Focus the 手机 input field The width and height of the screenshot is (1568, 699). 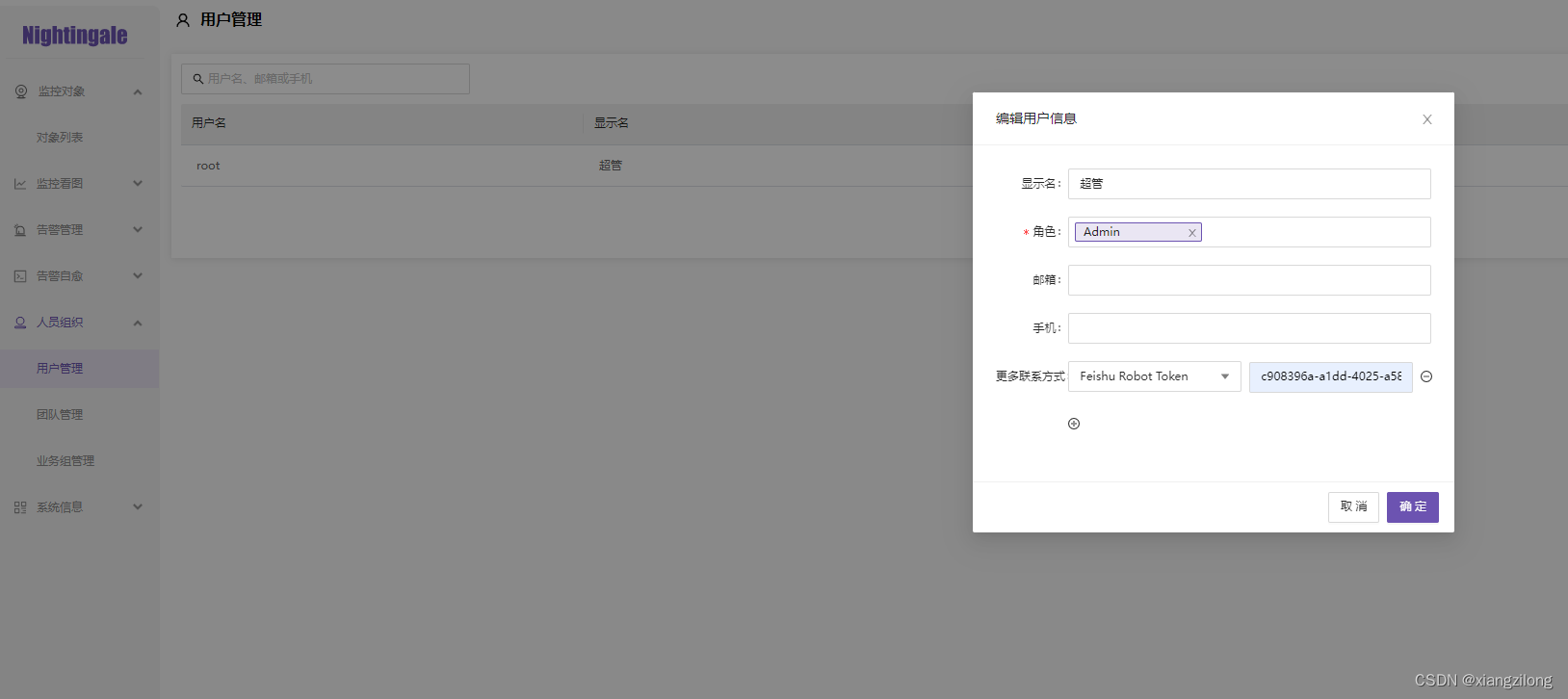[1249, 328]
